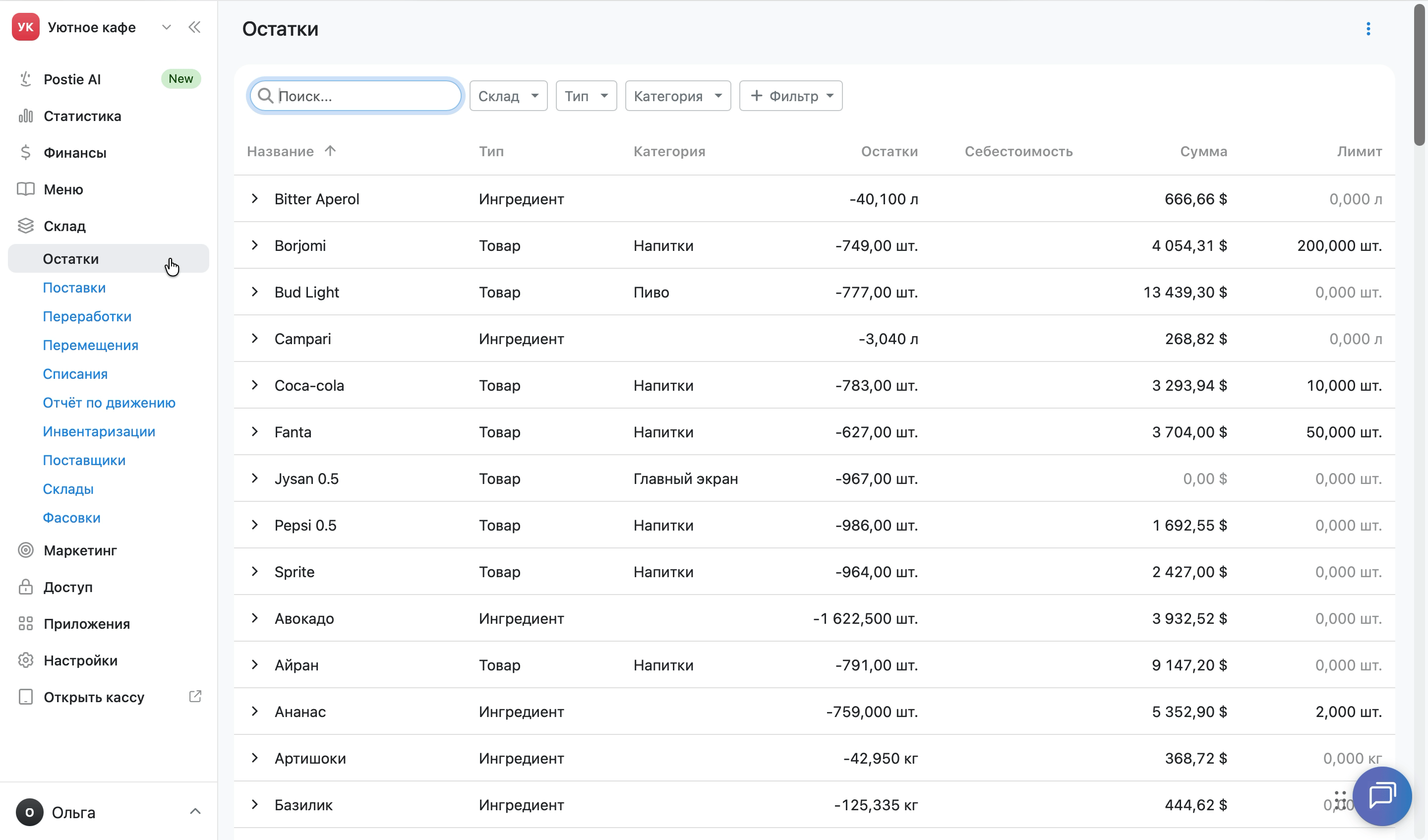
Task: Open the Склады section
Action: tap(68, 488)
